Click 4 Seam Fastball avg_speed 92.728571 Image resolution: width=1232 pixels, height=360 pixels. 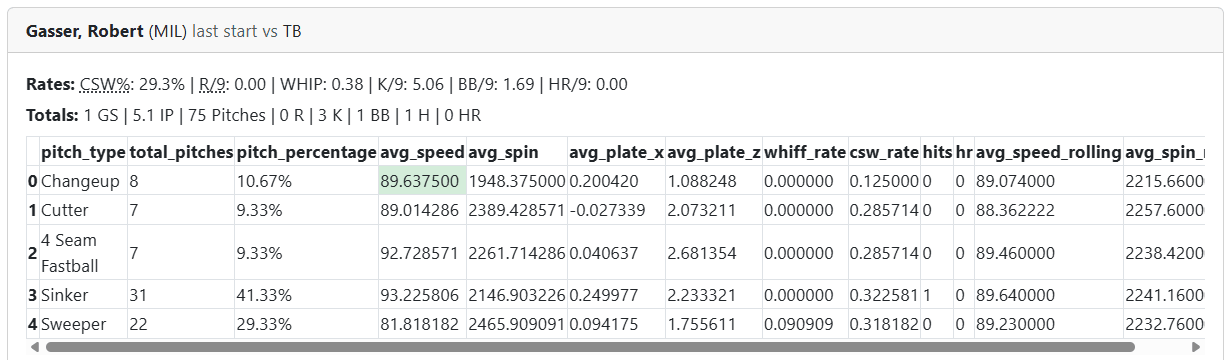point(422,253)
